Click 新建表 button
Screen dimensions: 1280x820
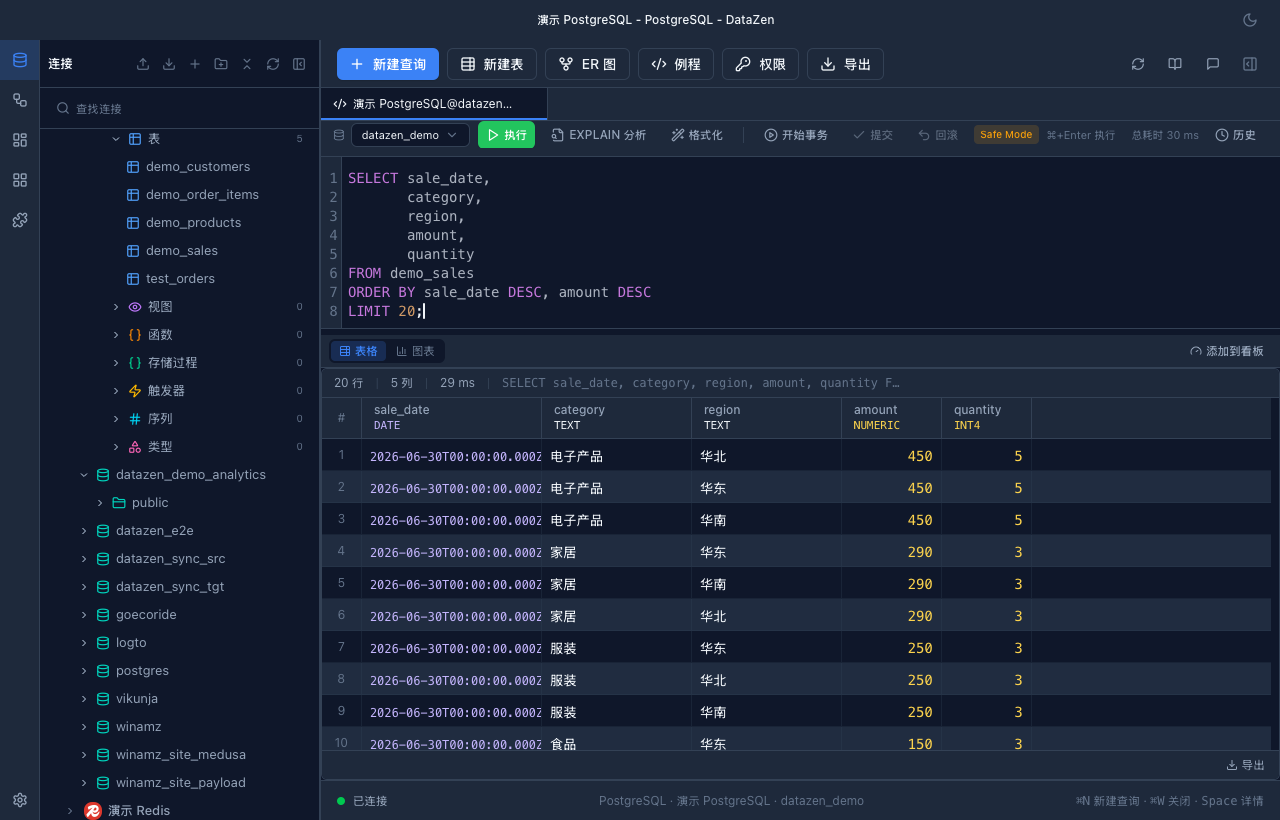coord(492,64)
